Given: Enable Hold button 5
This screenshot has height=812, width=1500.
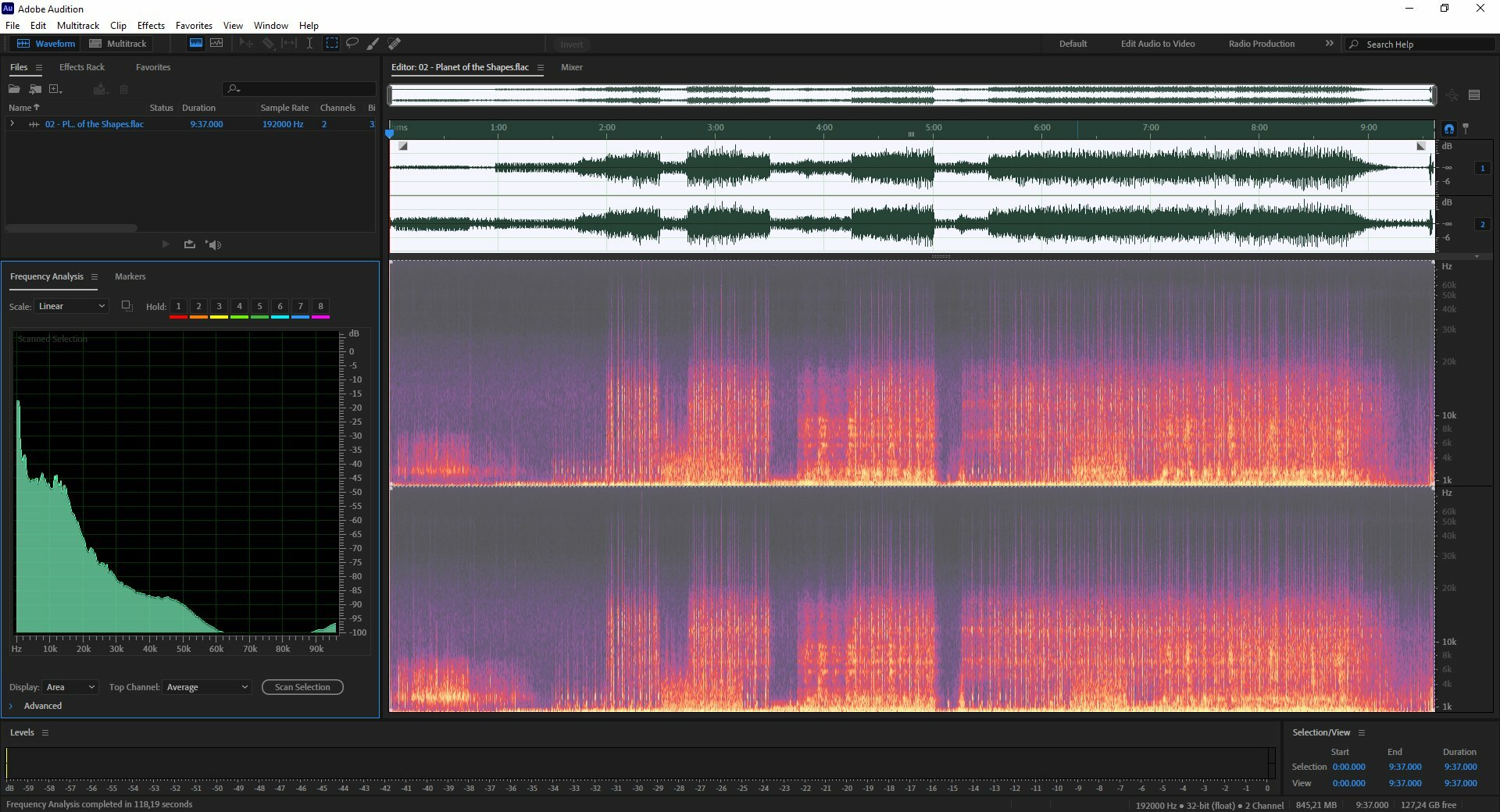Looking at the screenshot, I should point(259,306).
